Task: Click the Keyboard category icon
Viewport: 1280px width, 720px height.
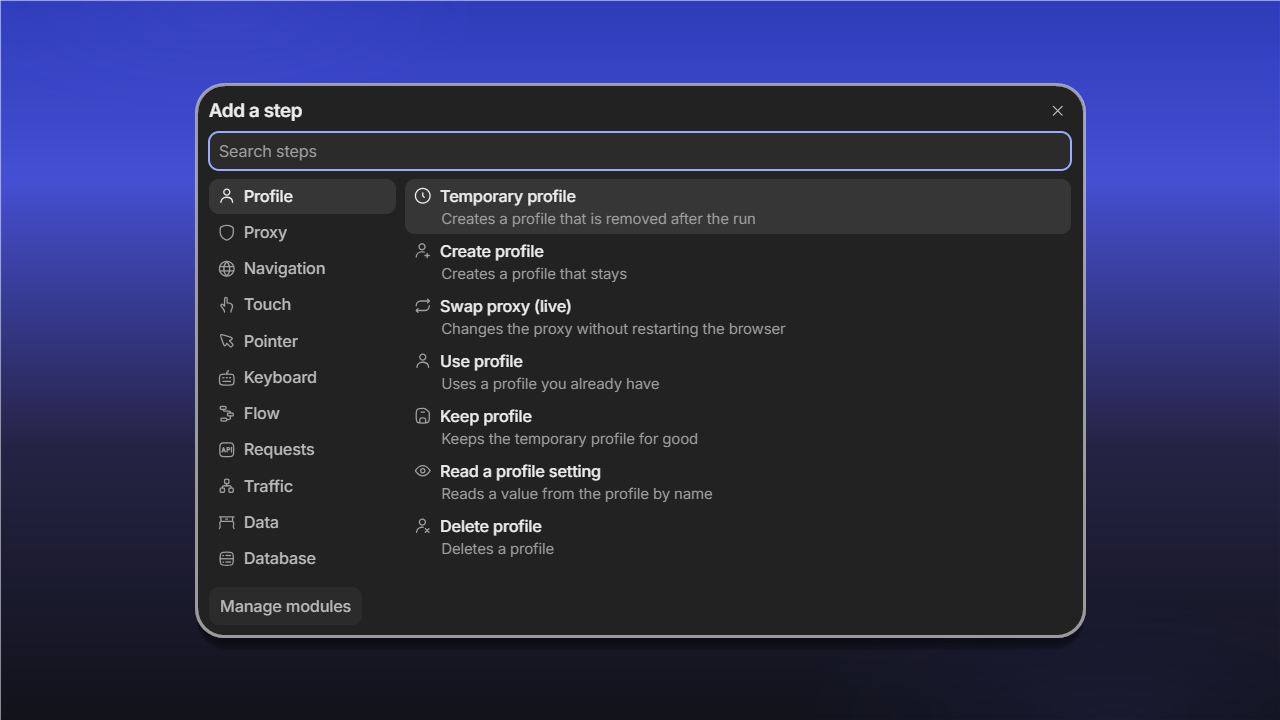Action: click(x=227, y=377)
